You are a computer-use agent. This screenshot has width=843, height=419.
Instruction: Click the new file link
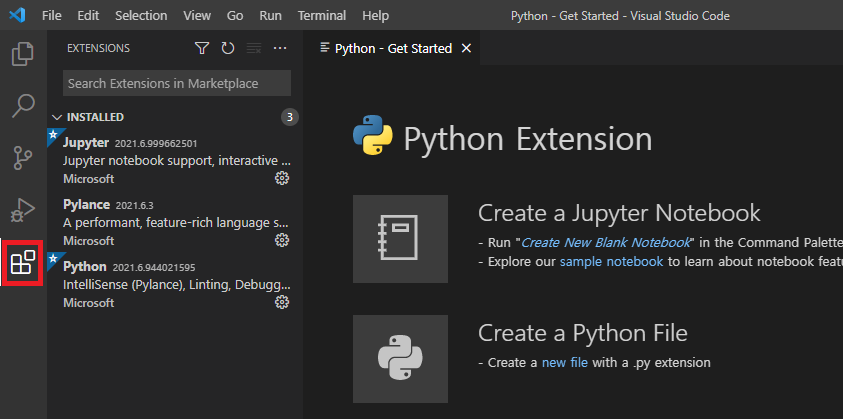[x=565, y=363]
